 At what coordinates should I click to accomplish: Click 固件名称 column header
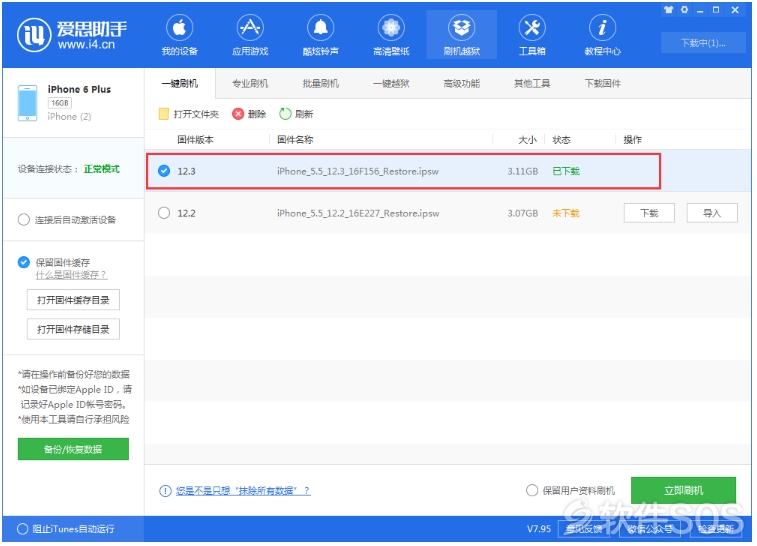[x=295, y=140]
